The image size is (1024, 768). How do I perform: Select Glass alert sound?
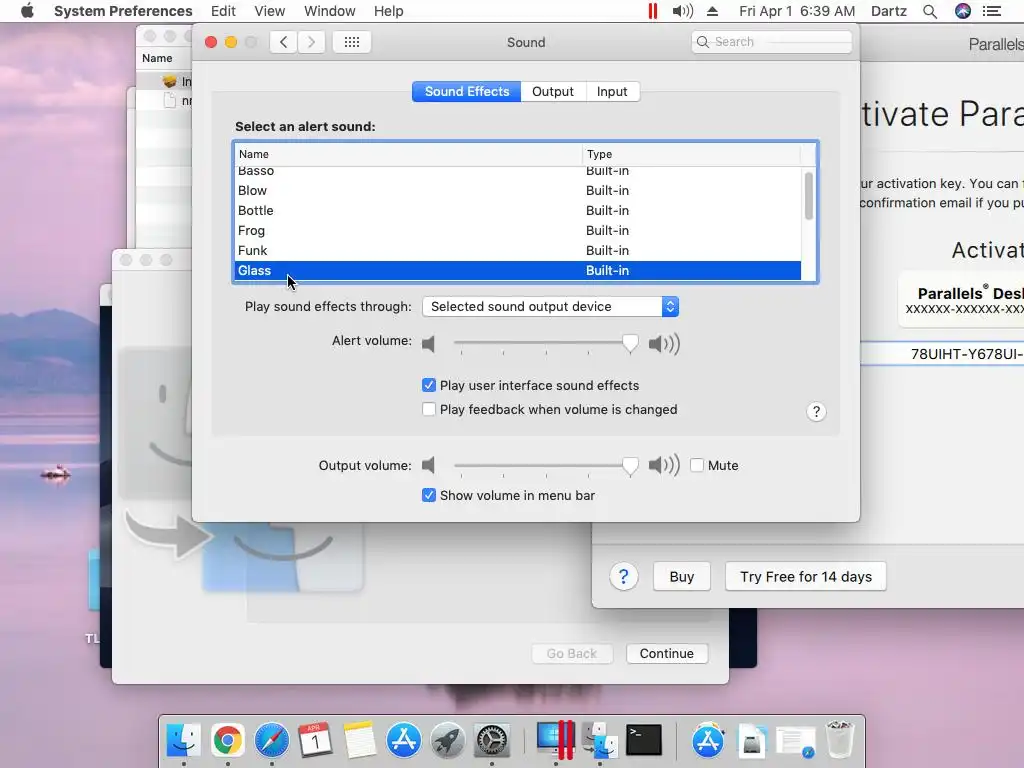click(517, 270)
